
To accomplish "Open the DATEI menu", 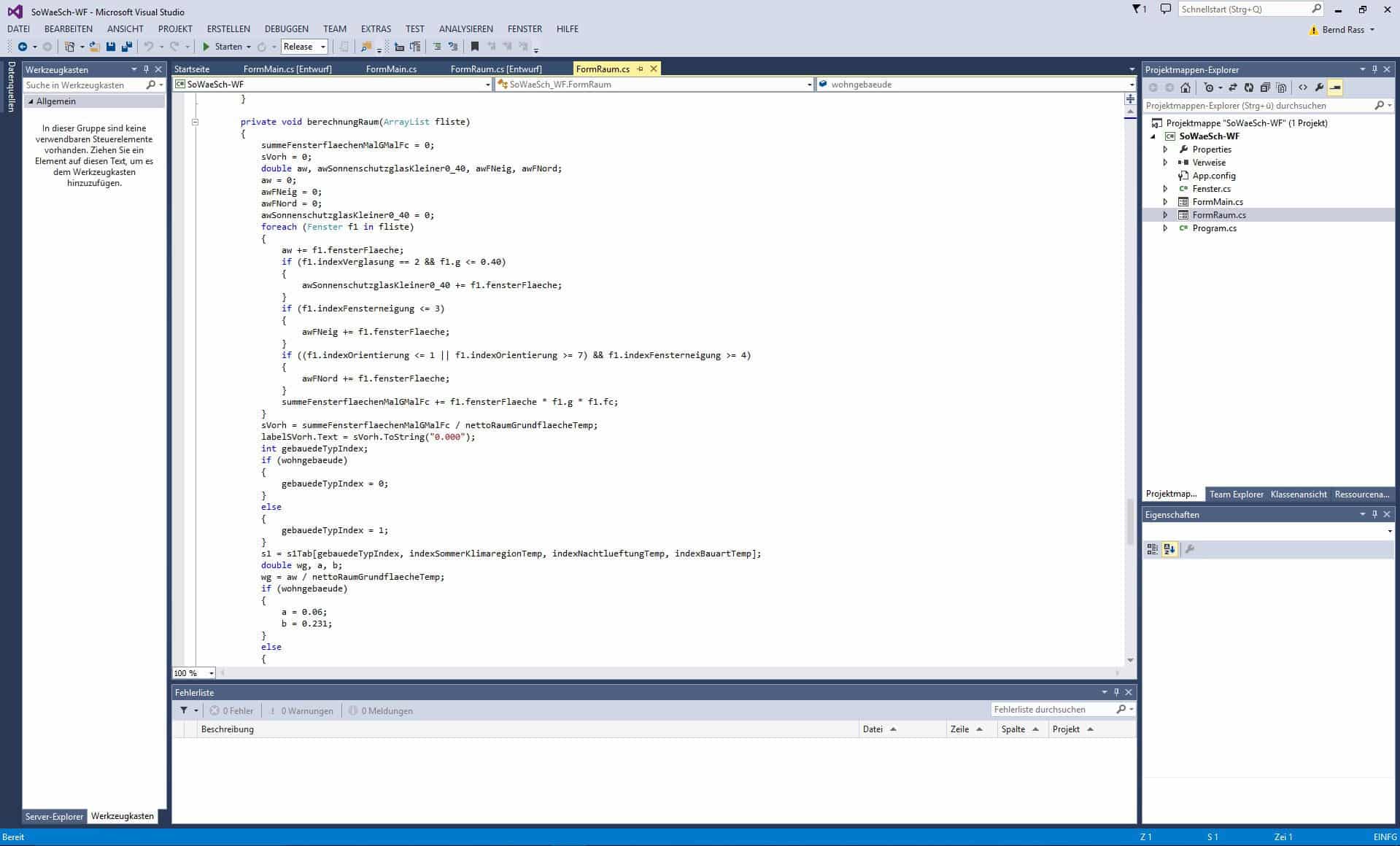I will [x=18, y=29].
